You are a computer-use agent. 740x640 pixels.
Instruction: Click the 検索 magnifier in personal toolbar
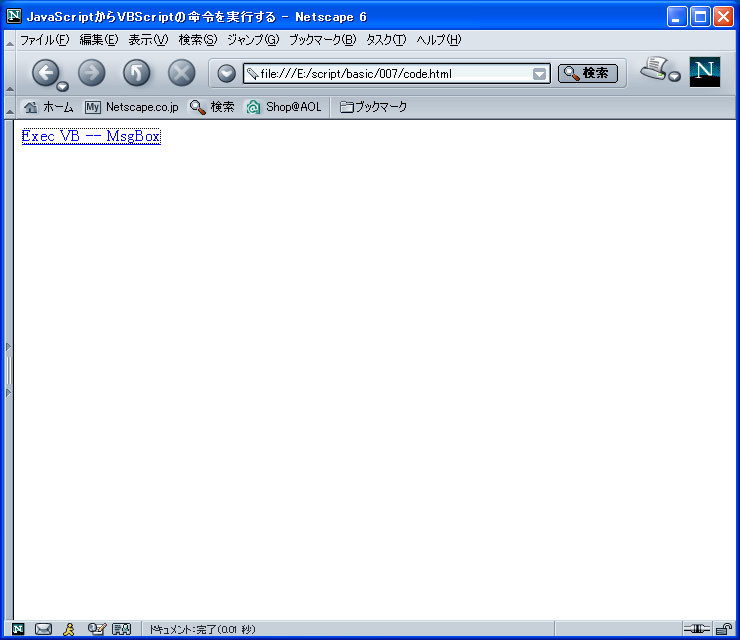[211, 107]
